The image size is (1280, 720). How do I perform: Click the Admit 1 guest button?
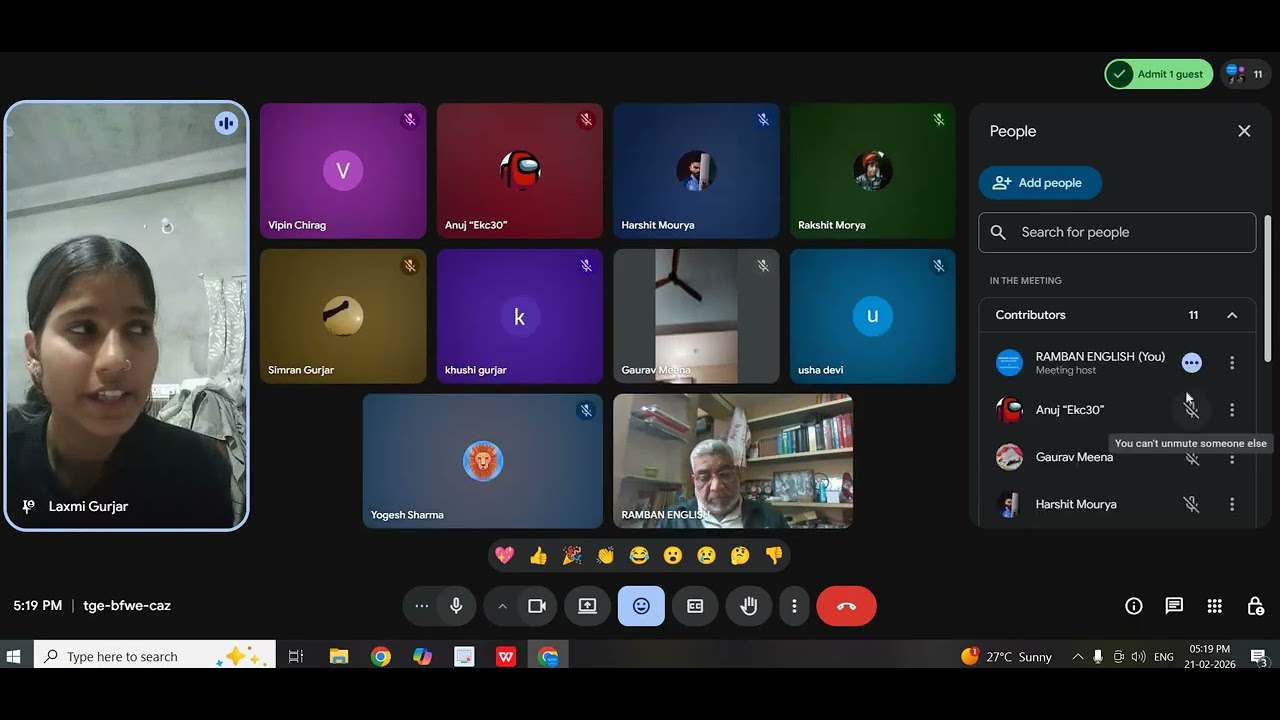coord(1159,74)
